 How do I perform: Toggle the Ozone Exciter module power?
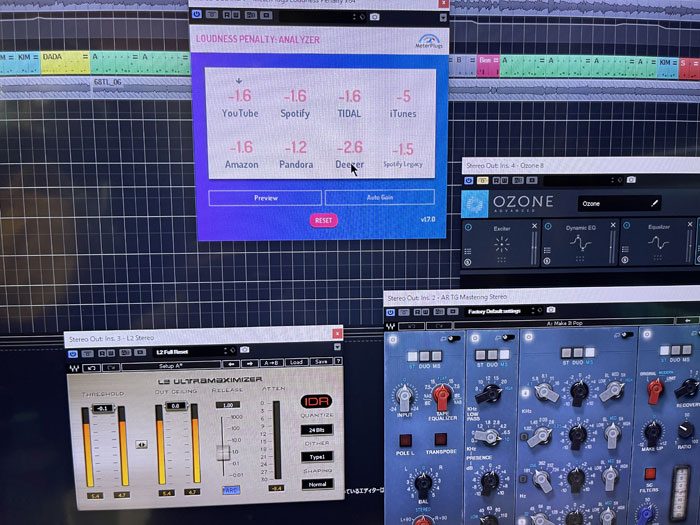pyautogui.click(x=468, y=227)
